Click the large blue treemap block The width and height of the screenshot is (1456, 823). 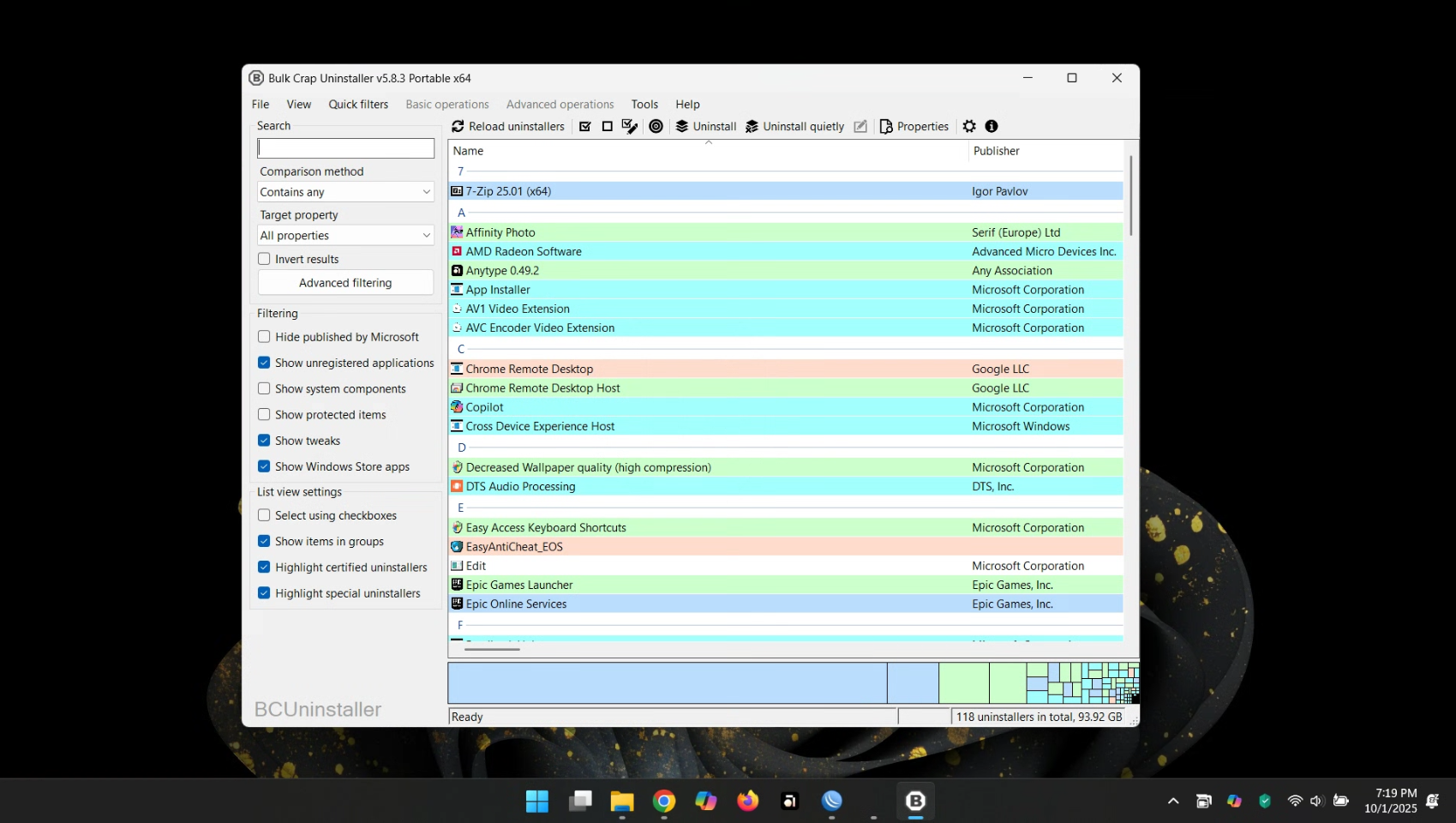coord(667,683)
